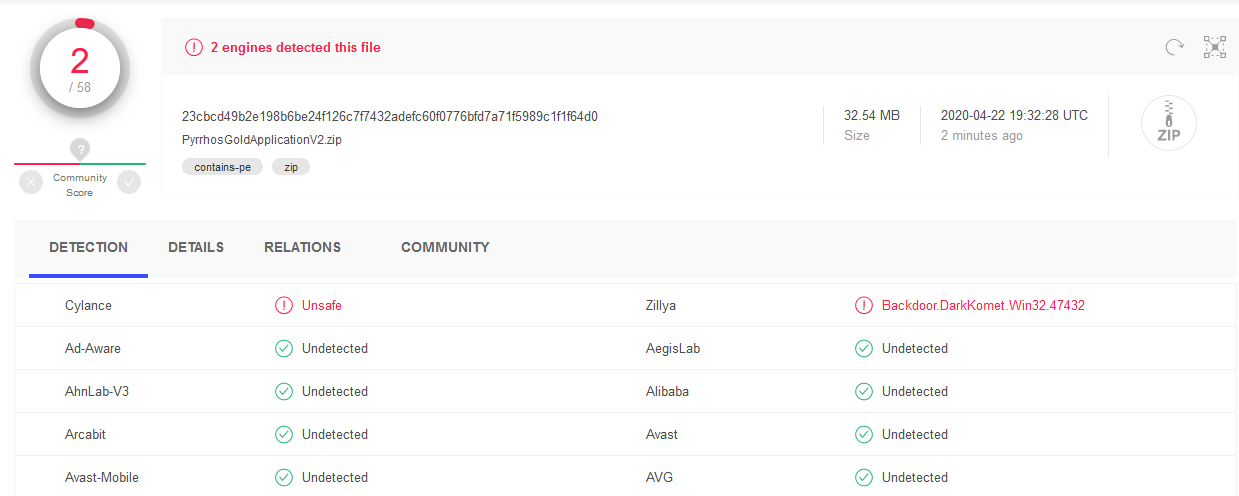Screen dimensions: 1239x496
Task: Open the RELATIONS tab
Action: (302, 247)
